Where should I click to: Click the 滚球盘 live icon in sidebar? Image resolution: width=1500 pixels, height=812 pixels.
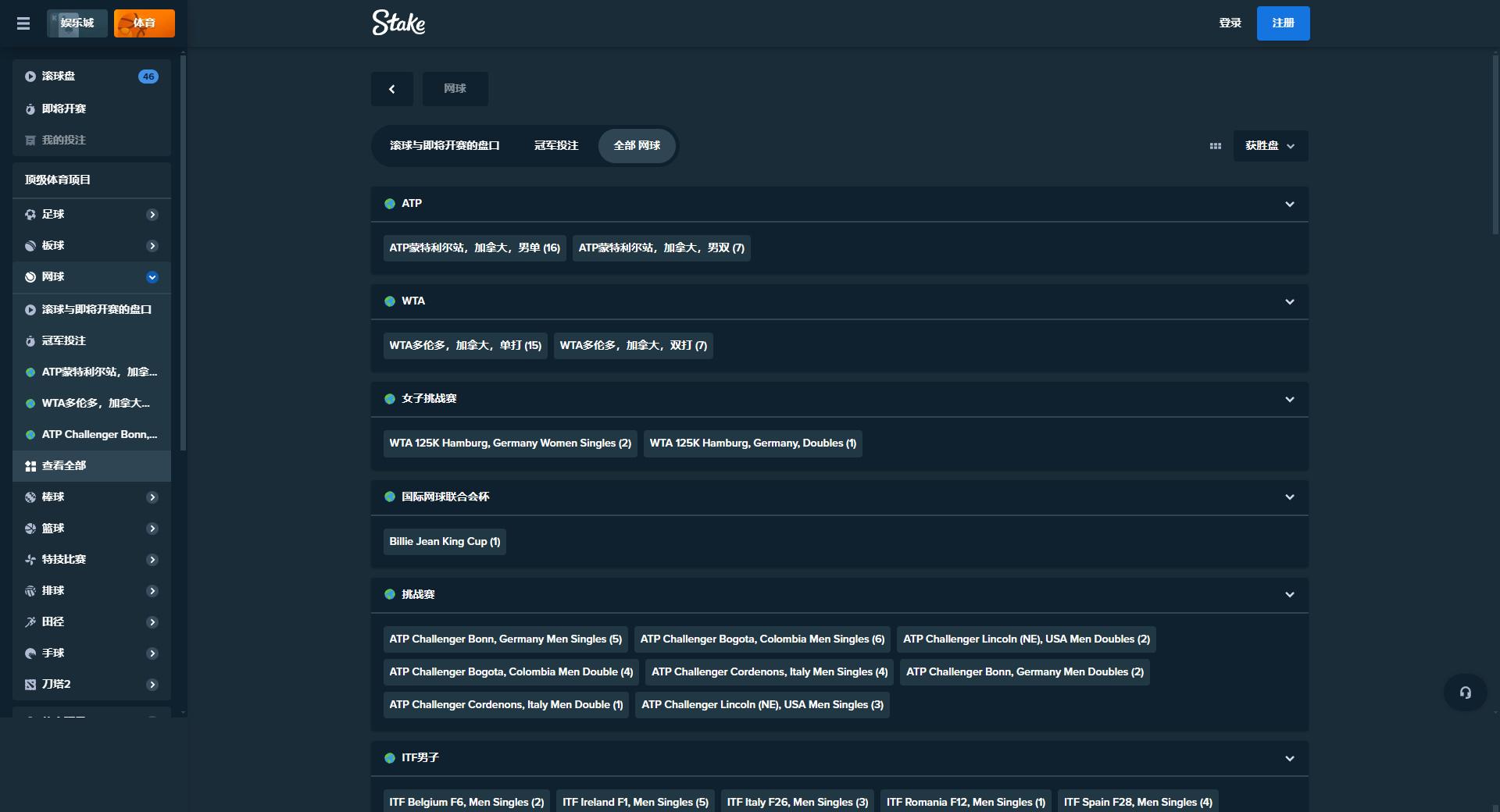[30, 77]
